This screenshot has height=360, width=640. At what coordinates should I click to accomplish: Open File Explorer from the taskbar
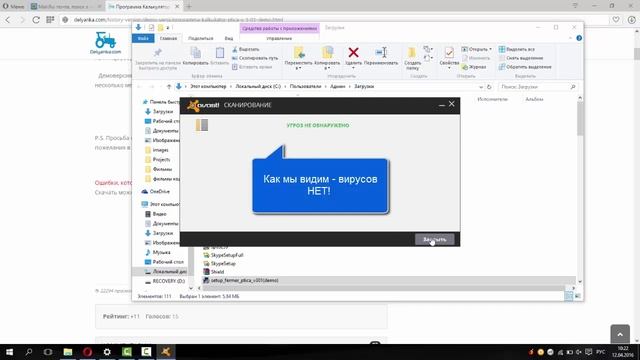tap(68, 351)
